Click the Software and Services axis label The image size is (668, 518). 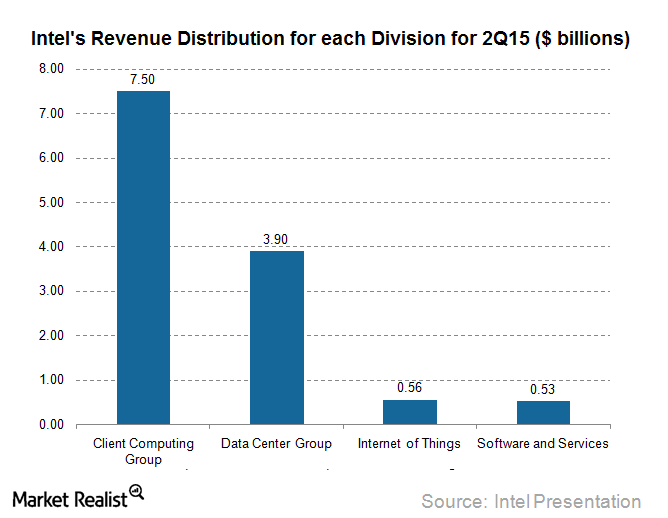tap(543, 443)
